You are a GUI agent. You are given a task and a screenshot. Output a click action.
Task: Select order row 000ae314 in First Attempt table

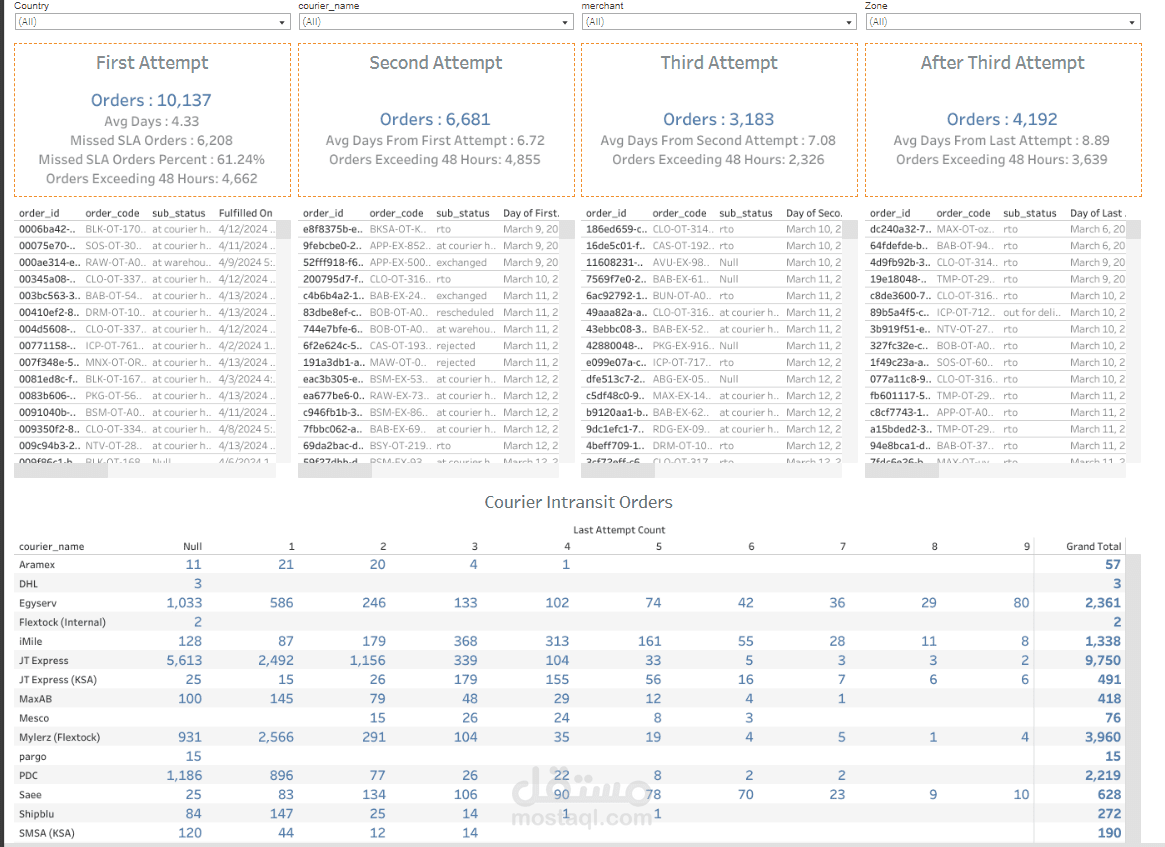tap(146, 262)
